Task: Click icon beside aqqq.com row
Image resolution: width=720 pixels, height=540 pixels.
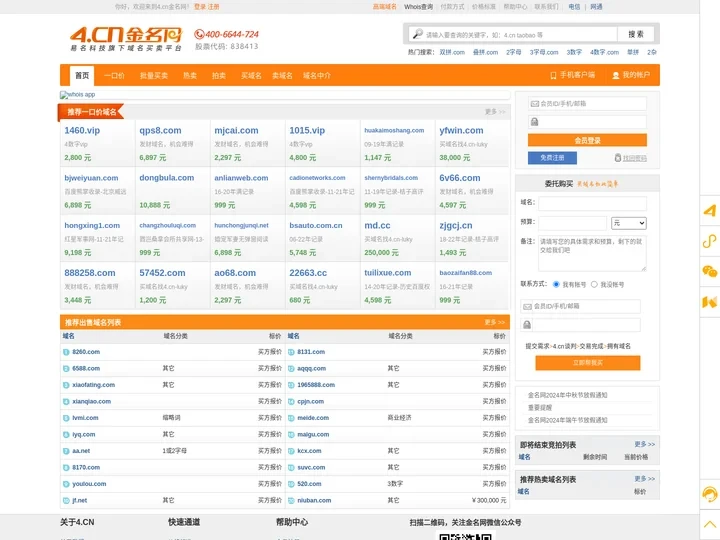Action: tap(291, 369)
